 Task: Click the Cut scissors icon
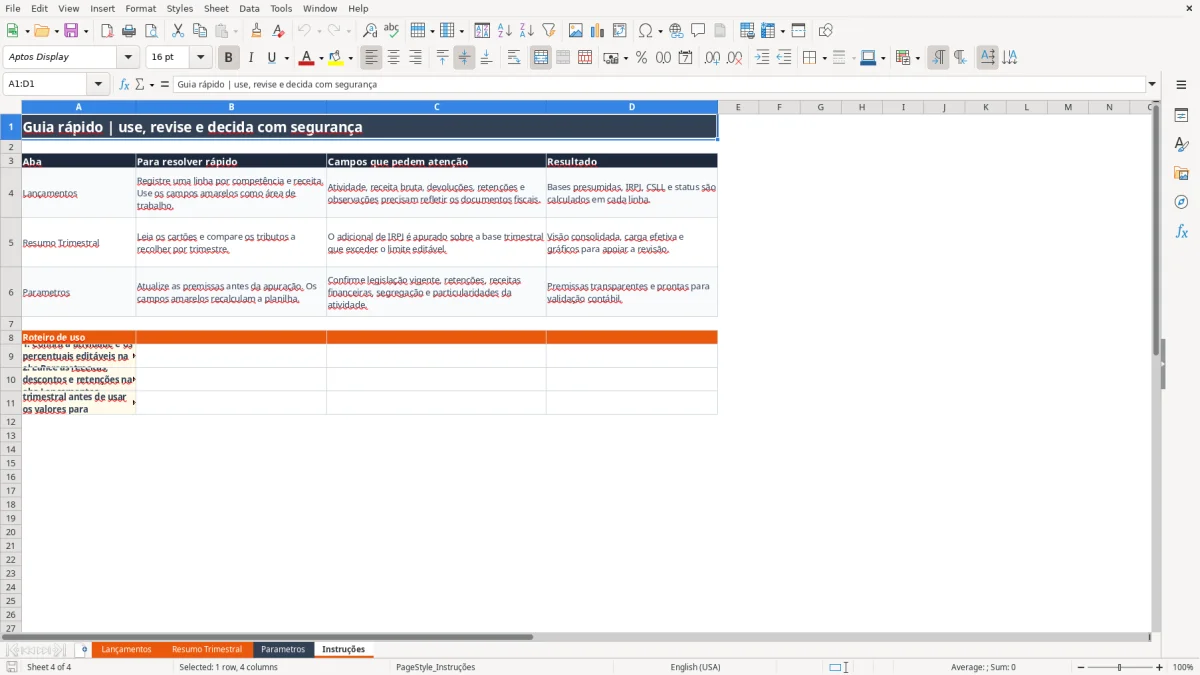pos(177,31)
